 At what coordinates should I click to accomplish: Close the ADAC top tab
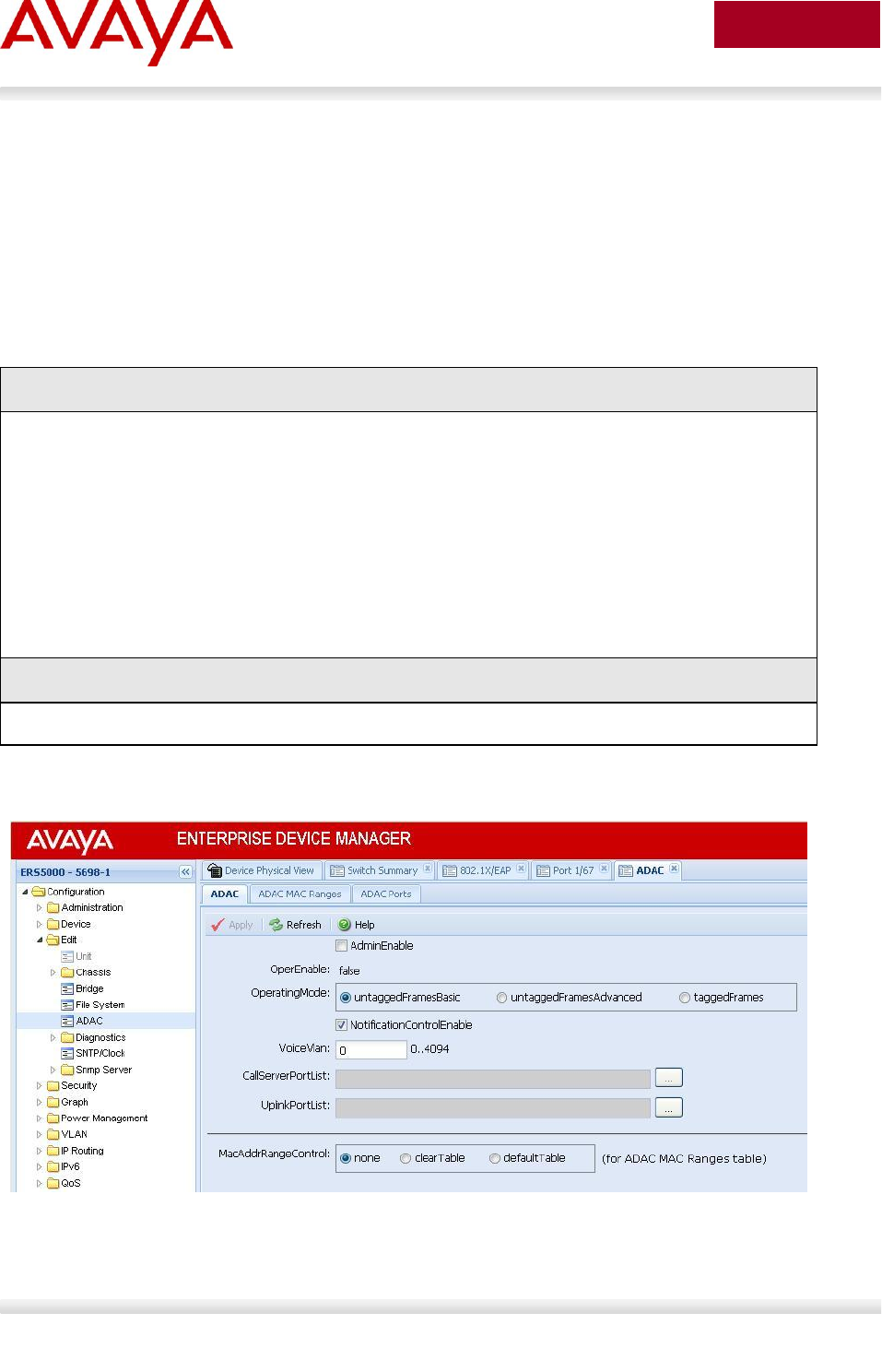pos(674,869)
